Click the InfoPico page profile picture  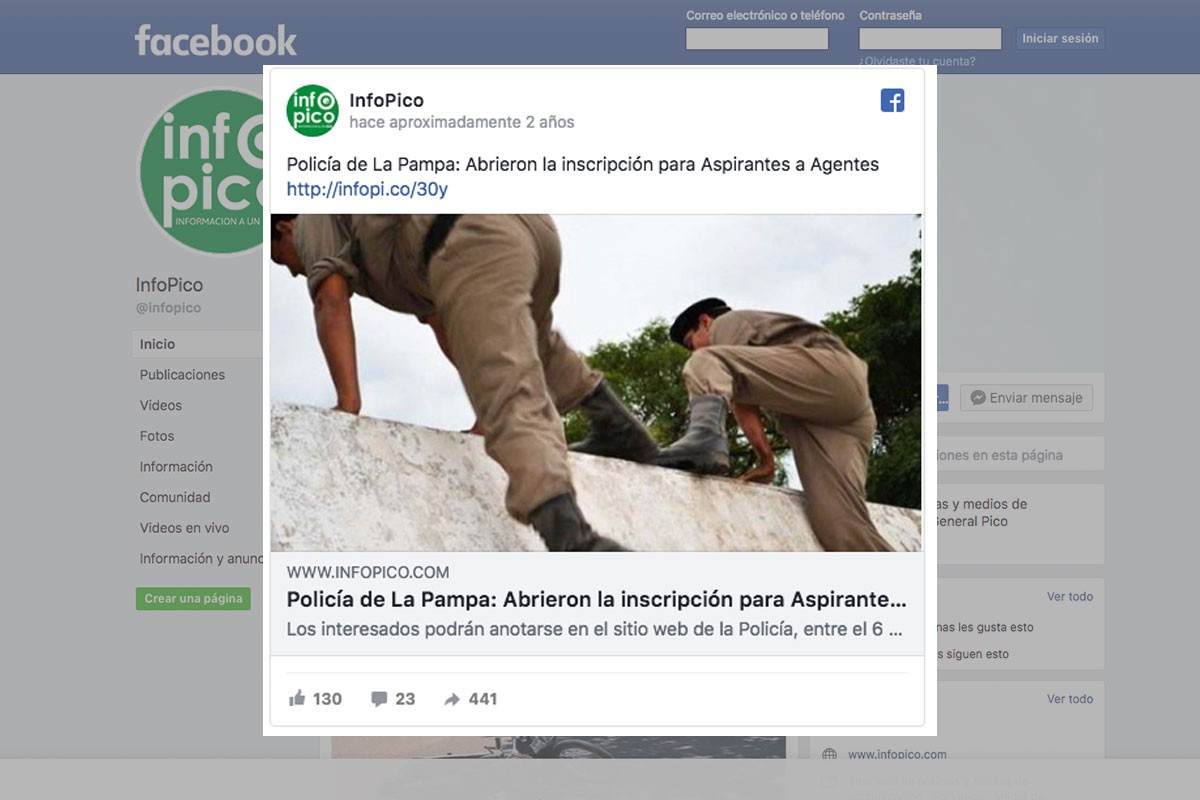(201, 172)
